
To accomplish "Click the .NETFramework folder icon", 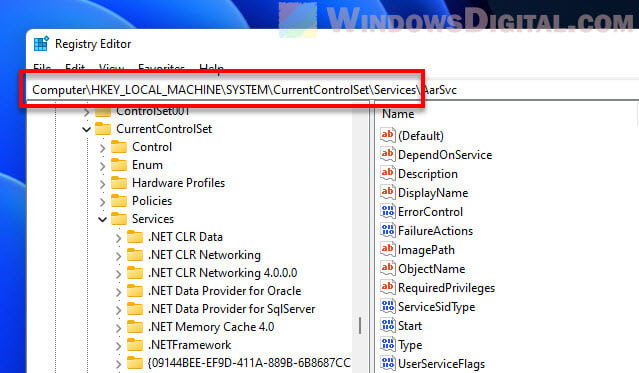I will 135,345.
